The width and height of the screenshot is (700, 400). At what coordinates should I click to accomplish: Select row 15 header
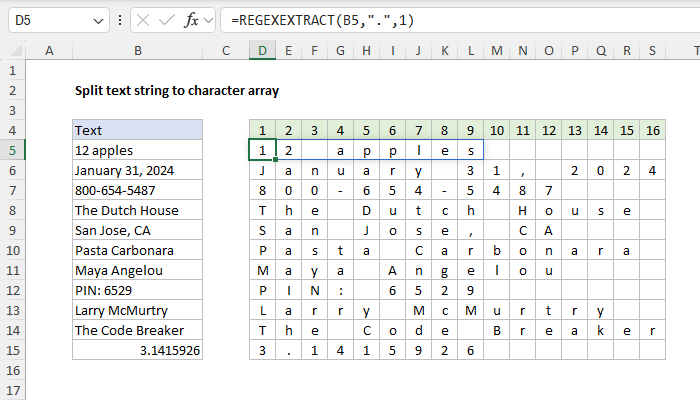(12, 350)
